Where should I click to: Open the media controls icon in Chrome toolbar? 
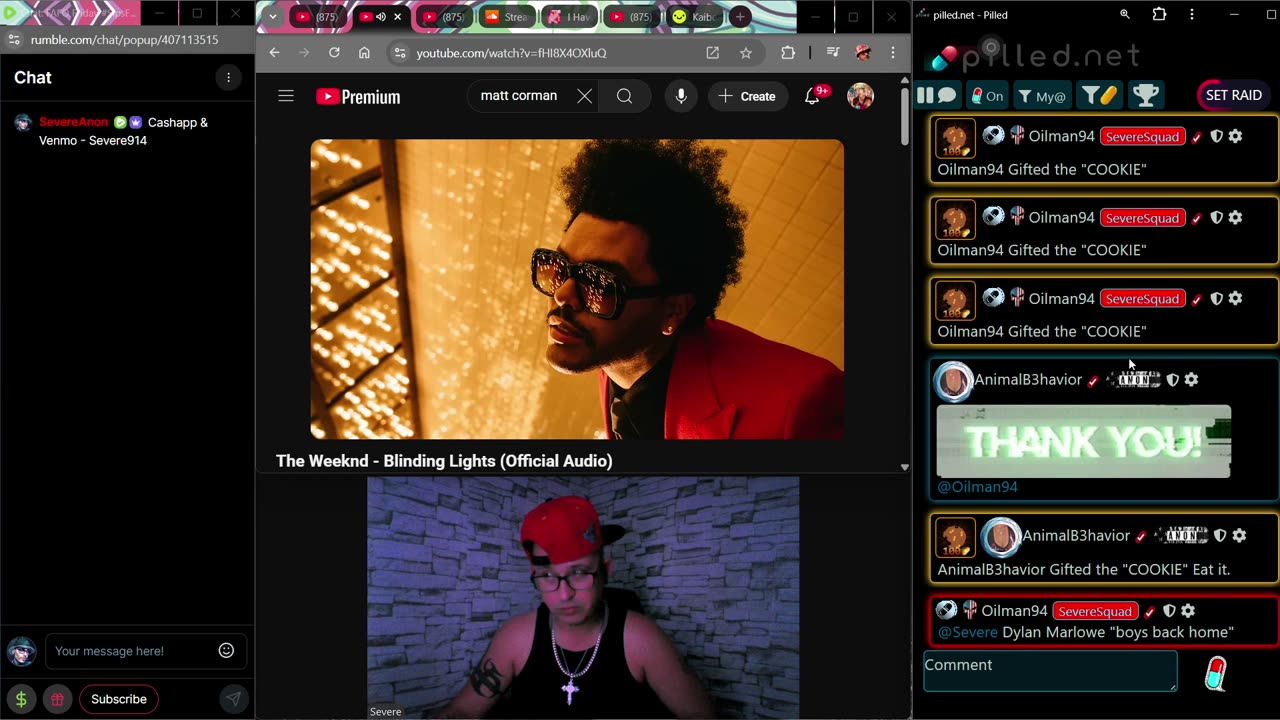pyautogui.click(x=833, y=53)
